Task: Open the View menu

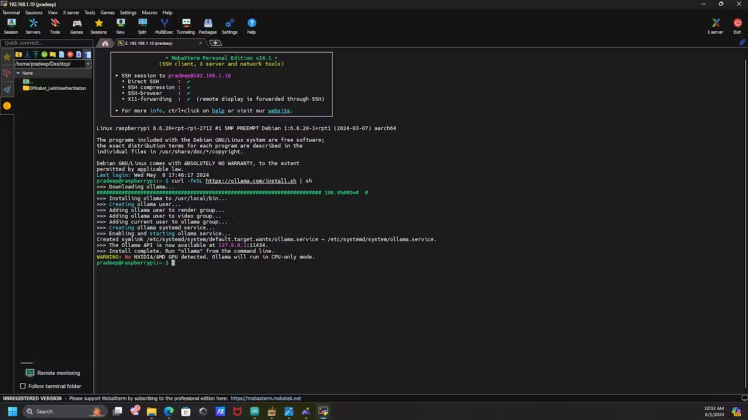Action: [x=52, y=12]
